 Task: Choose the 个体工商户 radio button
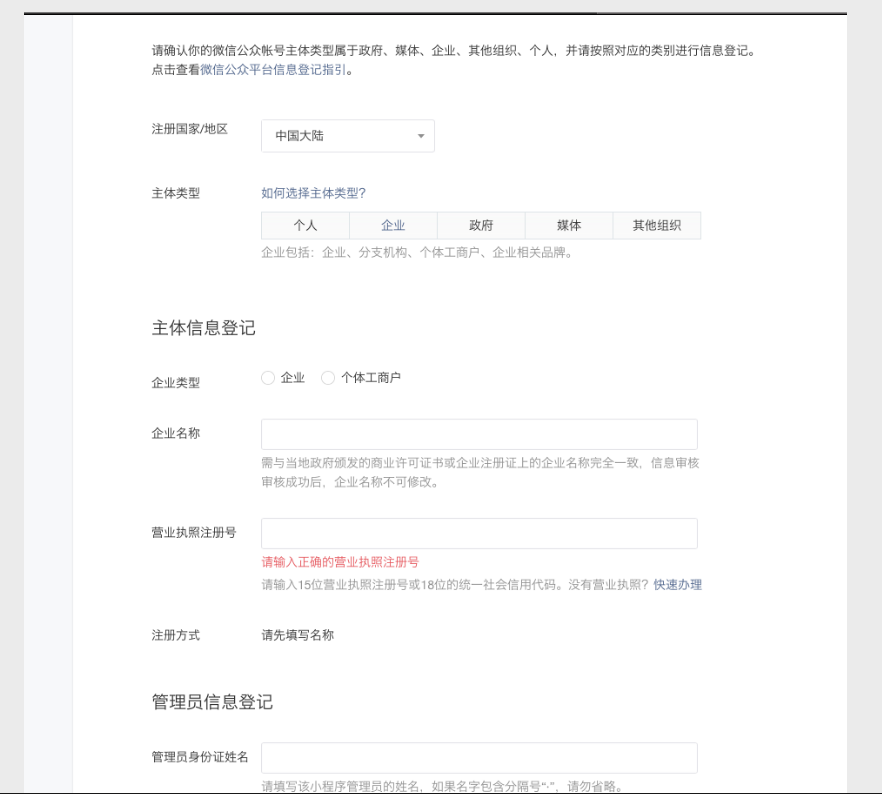328,378
